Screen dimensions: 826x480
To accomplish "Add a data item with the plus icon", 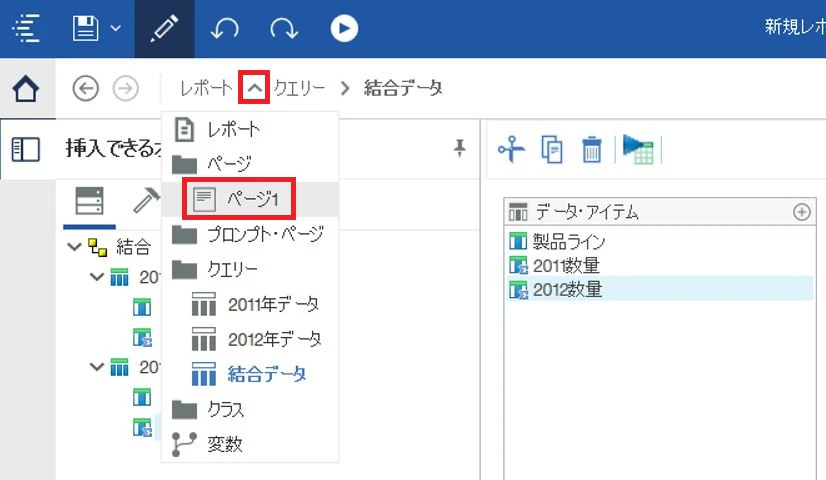I will 802,212.
